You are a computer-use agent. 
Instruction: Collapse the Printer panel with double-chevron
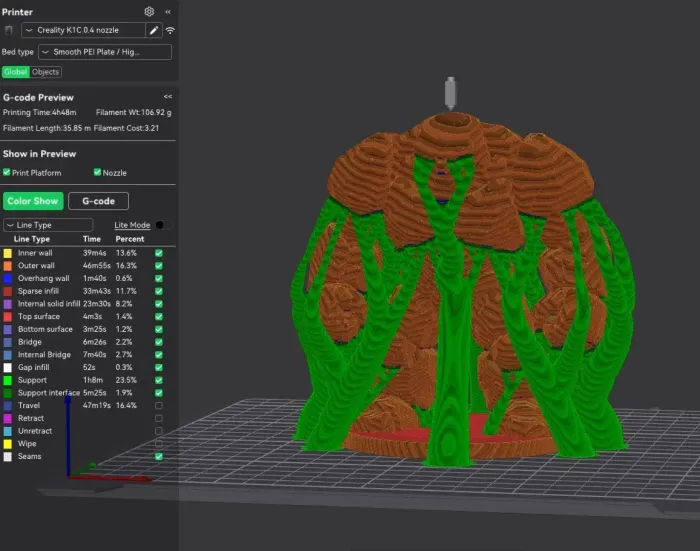coord(168,12)
